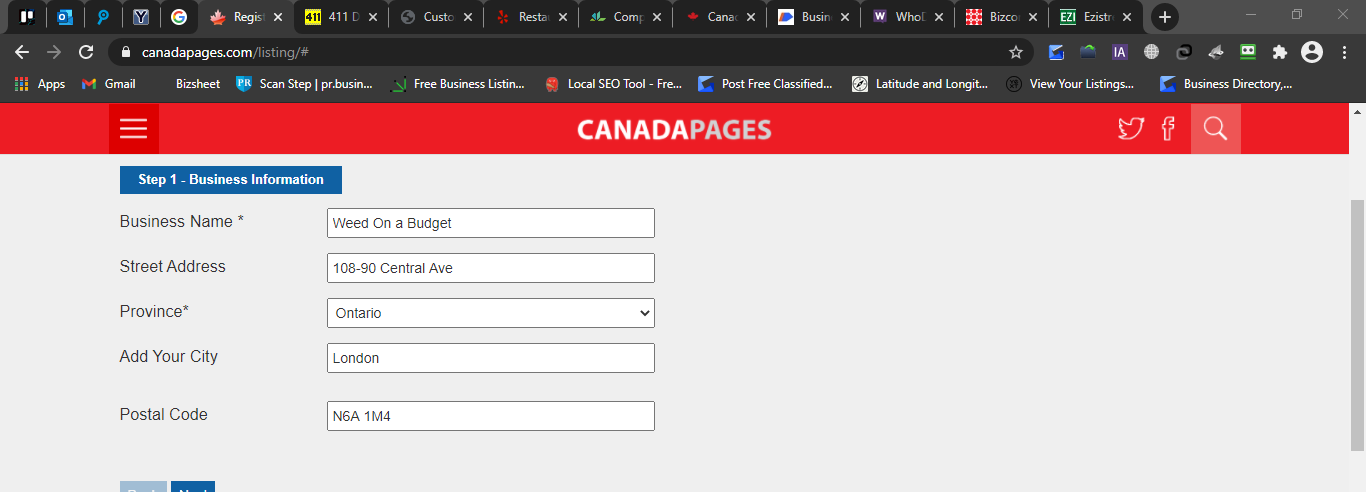This screenshot has height=492, width=1366.
Task: Reload the page
Action: coord(86,52)
